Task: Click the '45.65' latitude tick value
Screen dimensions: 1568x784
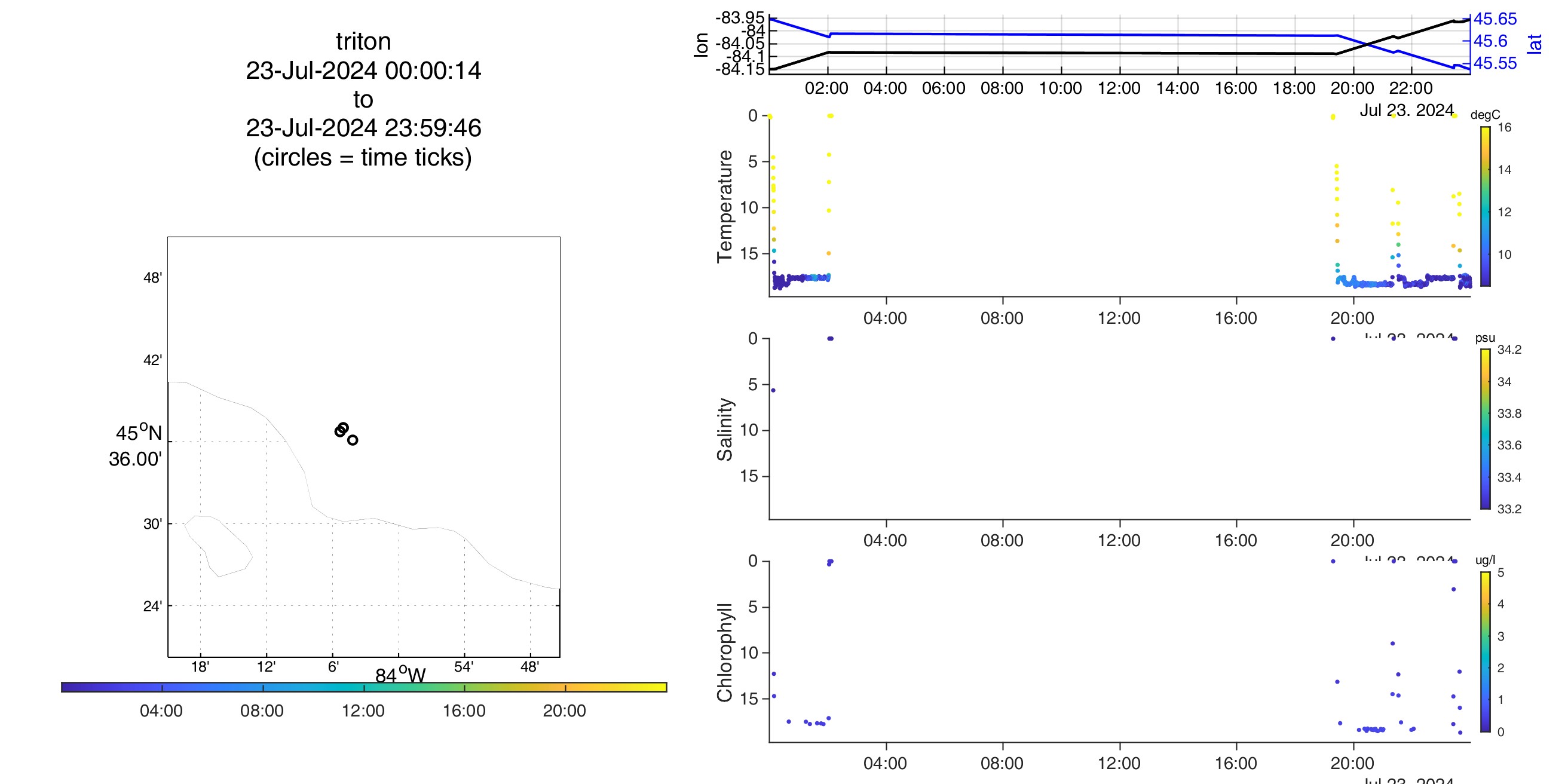Action: click(1495, 19)
